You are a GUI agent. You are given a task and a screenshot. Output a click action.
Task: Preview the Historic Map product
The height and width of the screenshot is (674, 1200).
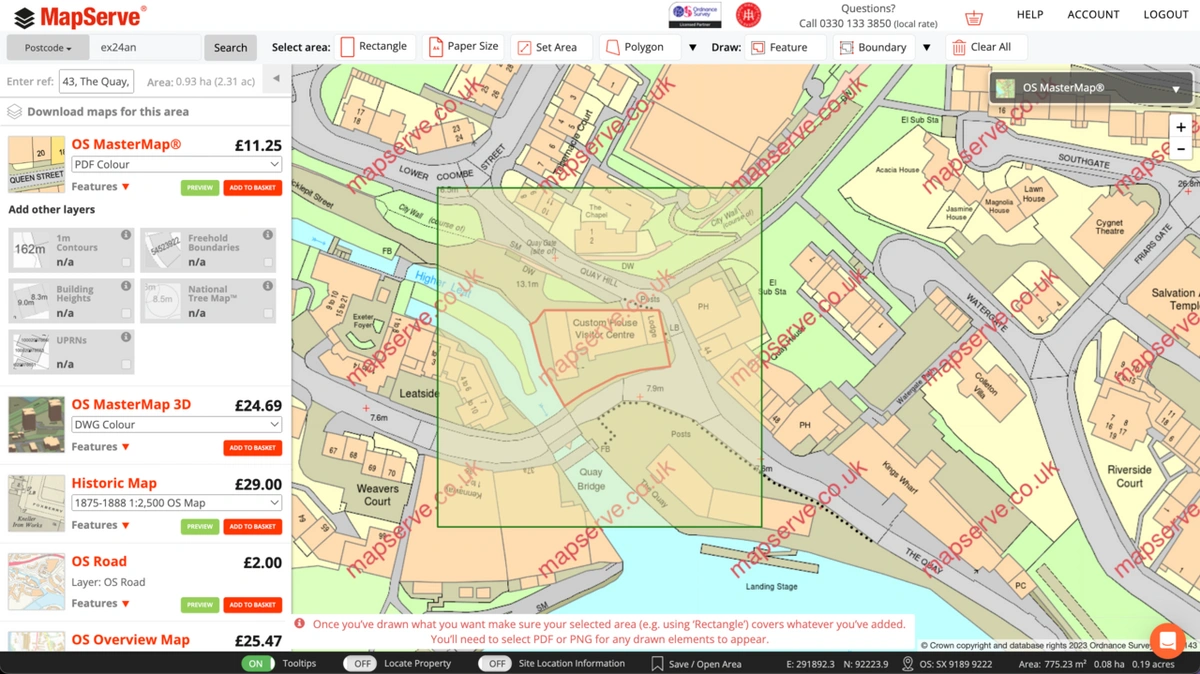point(200,526)
